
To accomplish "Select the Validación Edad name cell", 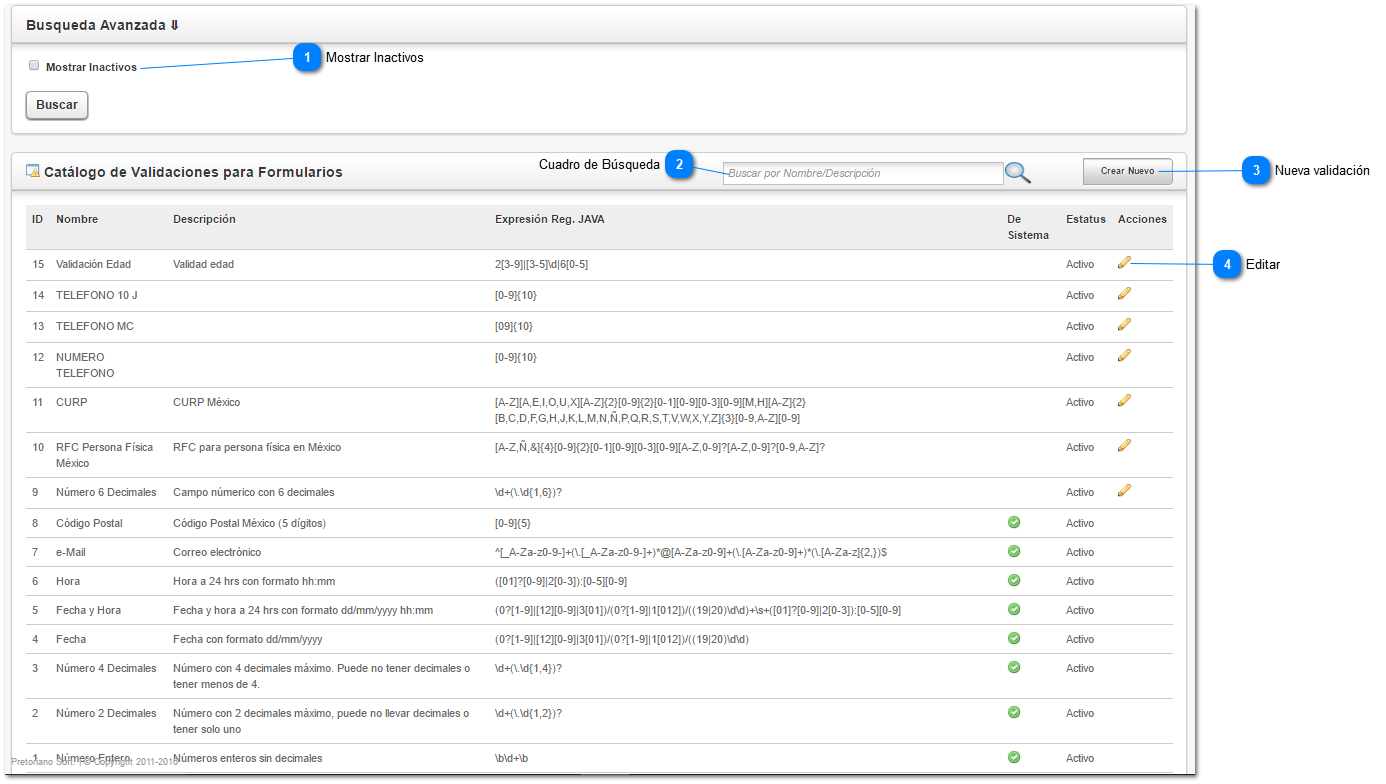I will [93, 264].
